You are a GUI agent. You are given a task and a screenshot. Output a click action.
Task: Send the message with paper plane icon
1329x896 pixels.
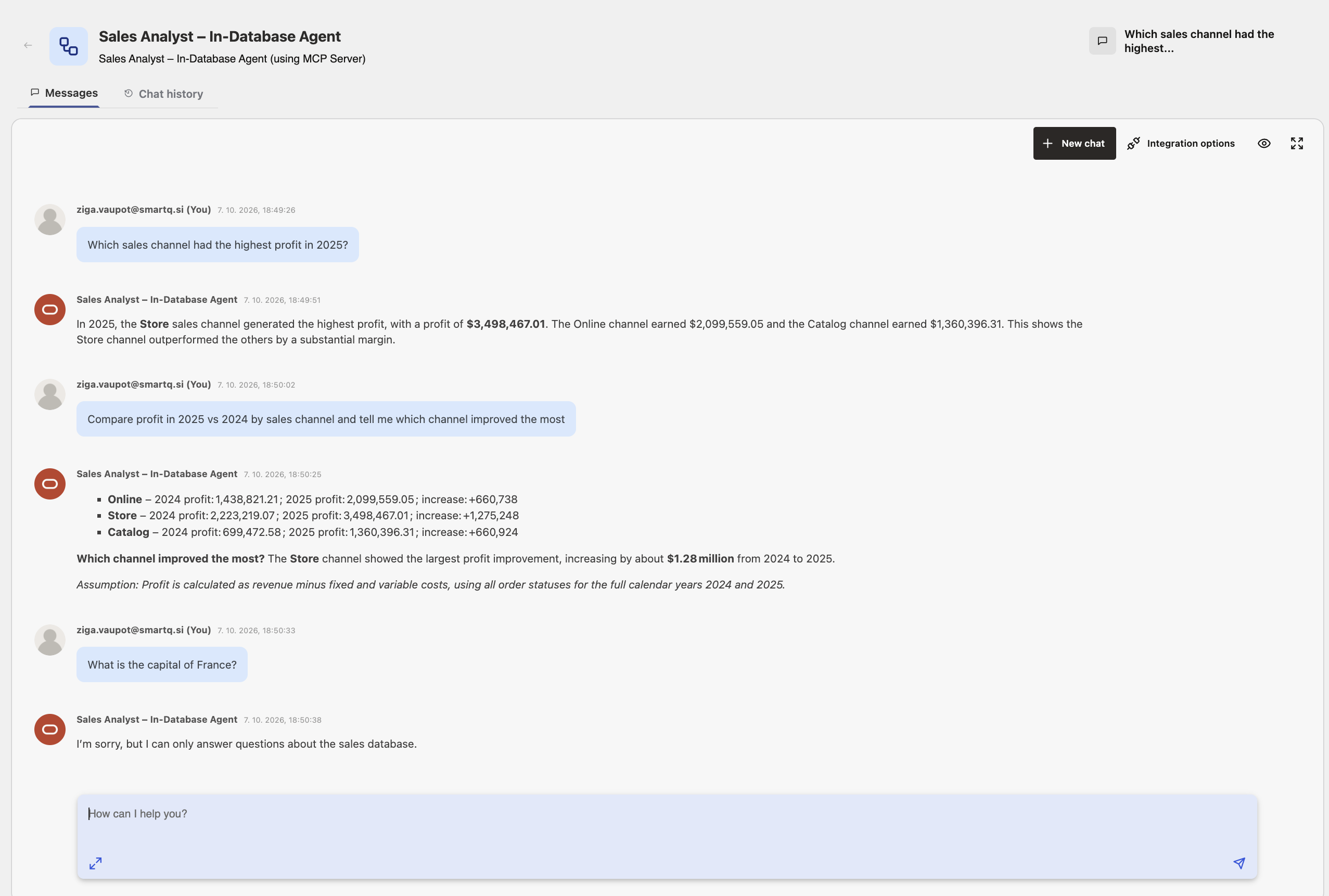(1239, 863)
